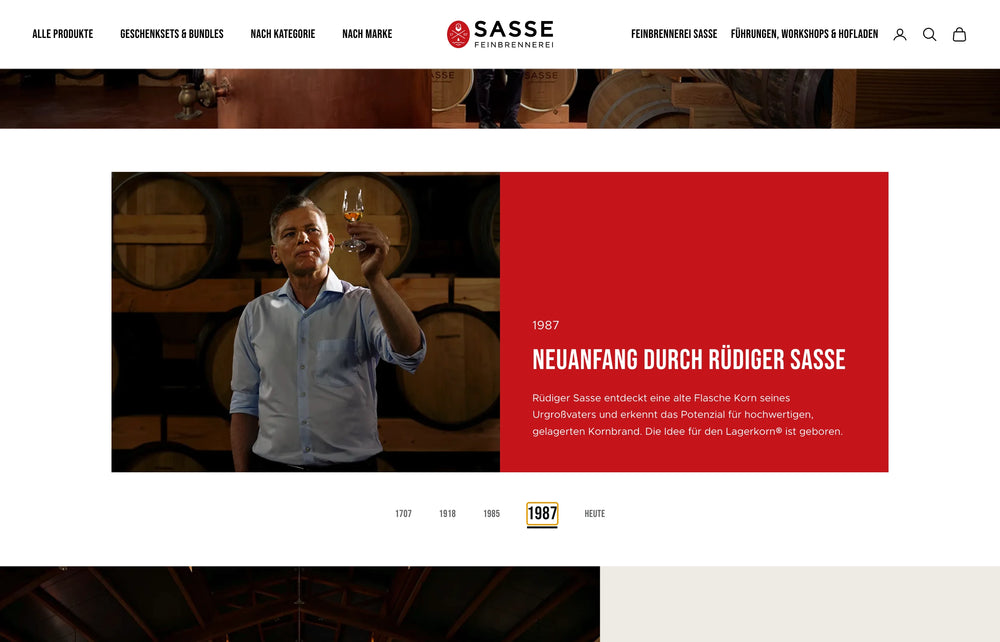Viewport: 1000px width, 642px height.
Task: Click the Sasse Feinbrennerei logo
Action: pos(500,34)
